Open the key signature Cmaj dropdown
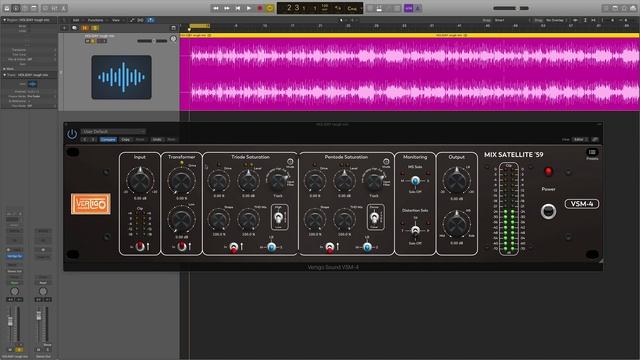 pos(353,8)
